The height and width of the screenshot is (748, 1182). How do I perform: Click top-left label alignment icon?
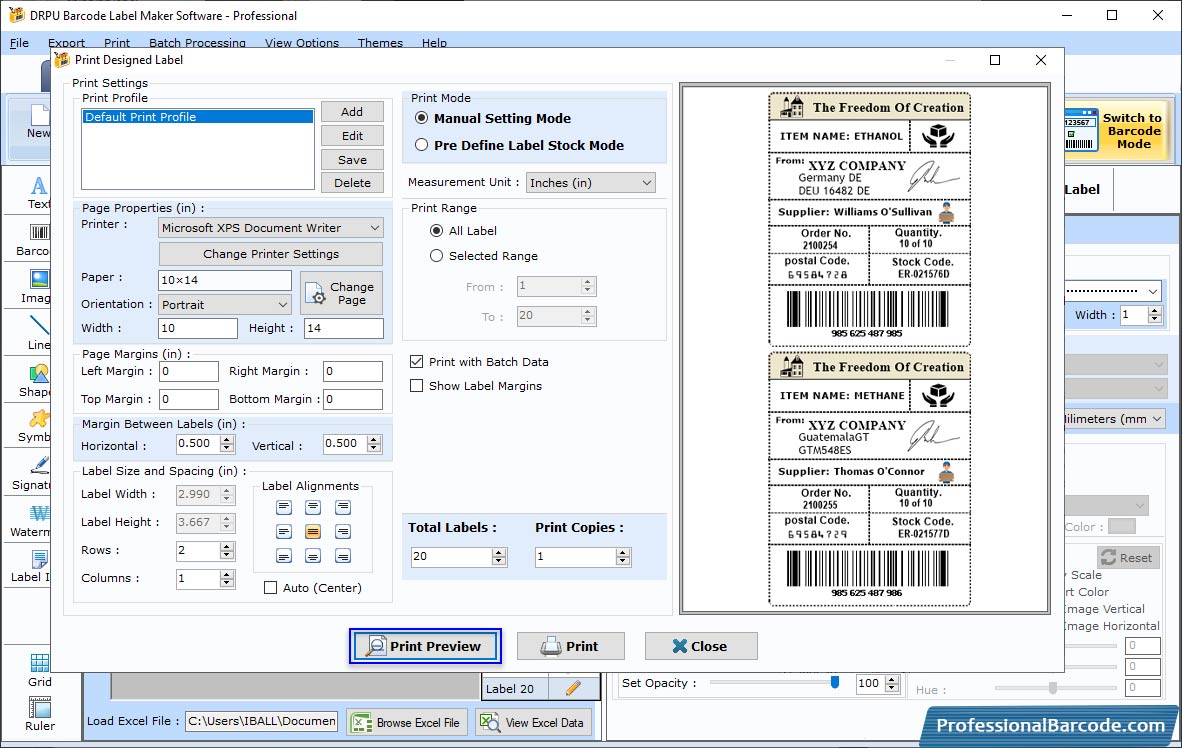pos(283,507)
